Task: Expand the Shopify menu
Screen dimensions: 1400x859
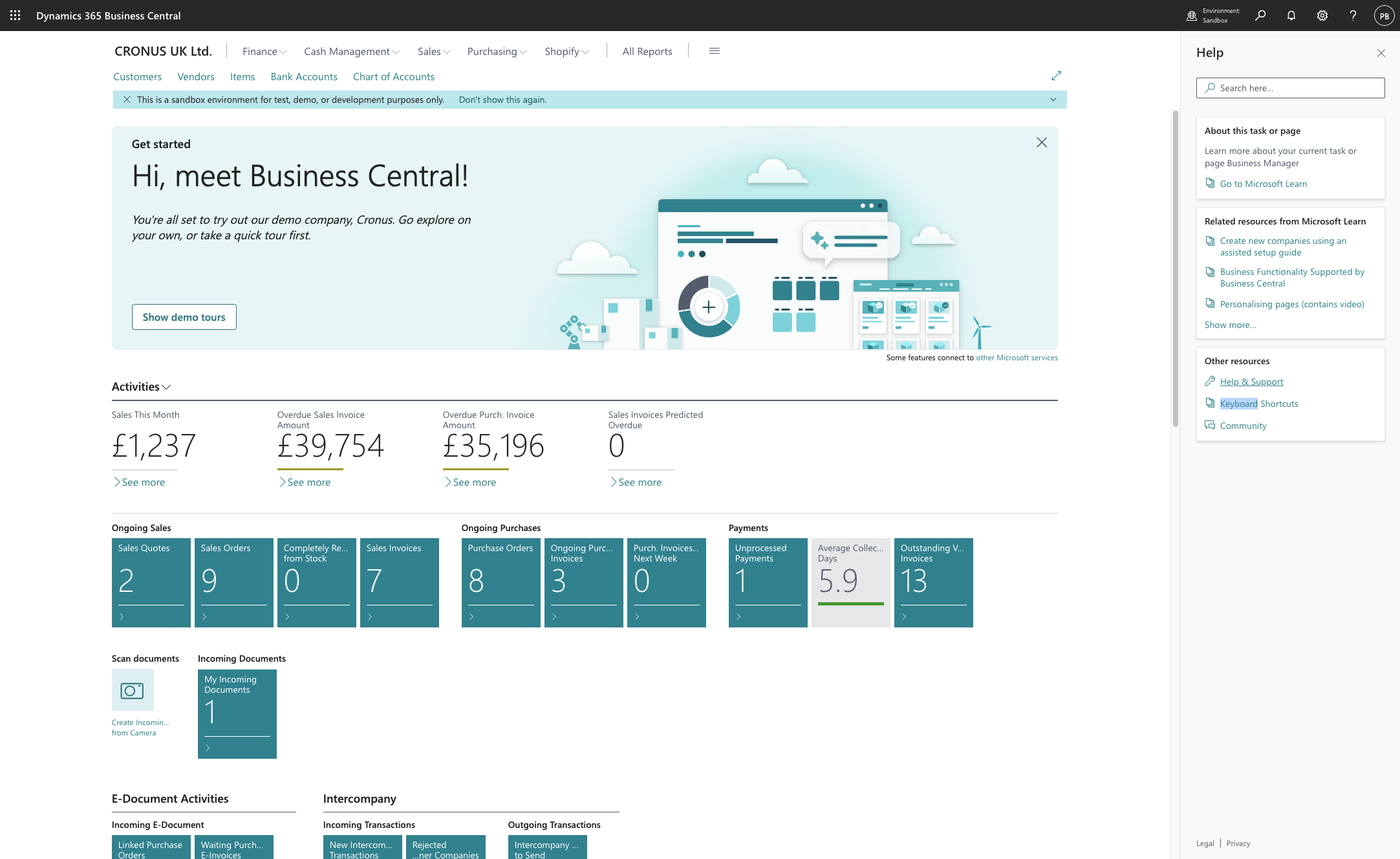Action: point(566,51)
